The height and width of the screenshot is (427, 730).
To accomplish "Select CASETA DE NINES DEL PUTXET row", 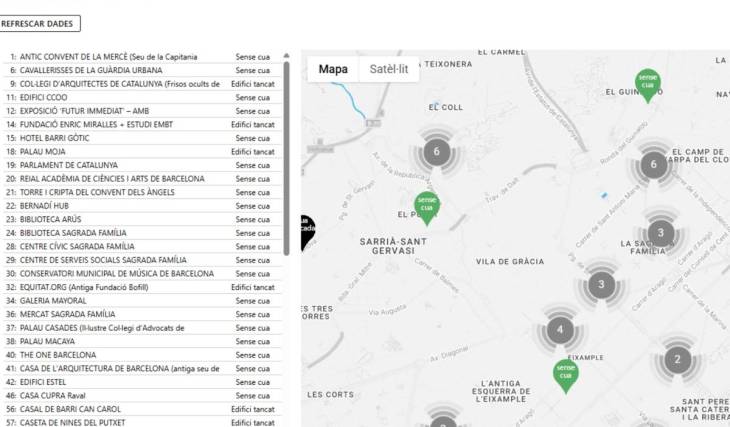I will [x=142, y=422].
